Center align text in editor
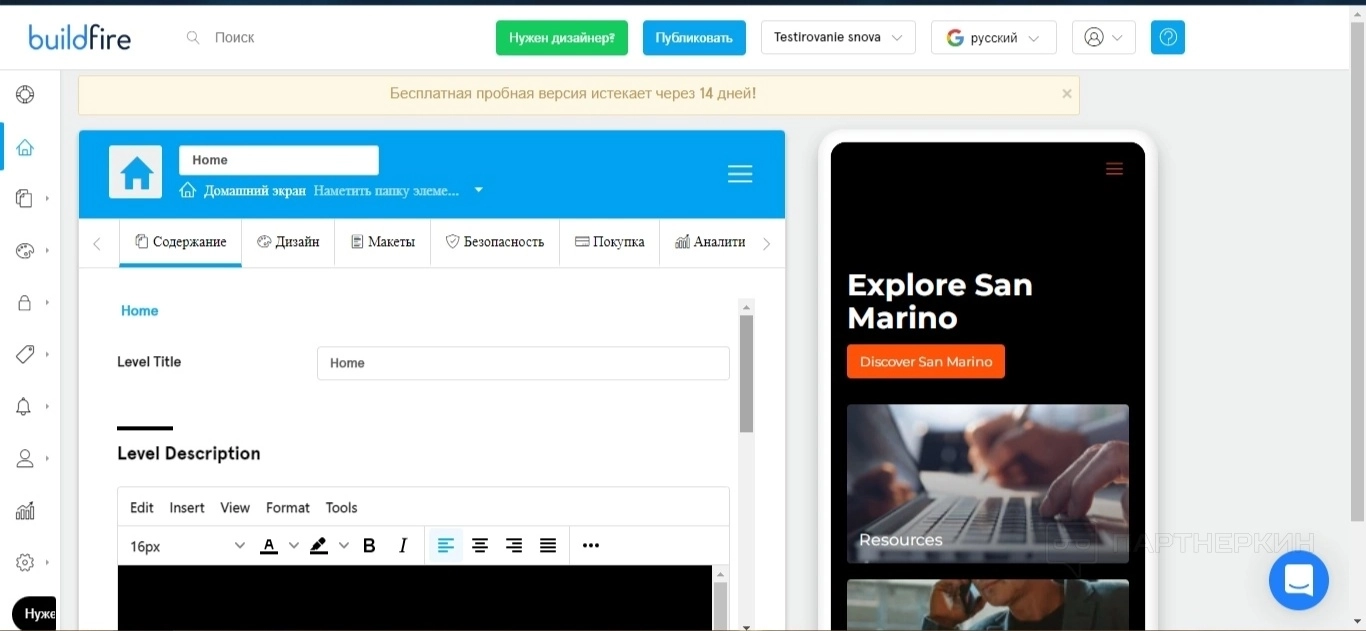This screenshot has width=1366, height=631. pos(480,546)
